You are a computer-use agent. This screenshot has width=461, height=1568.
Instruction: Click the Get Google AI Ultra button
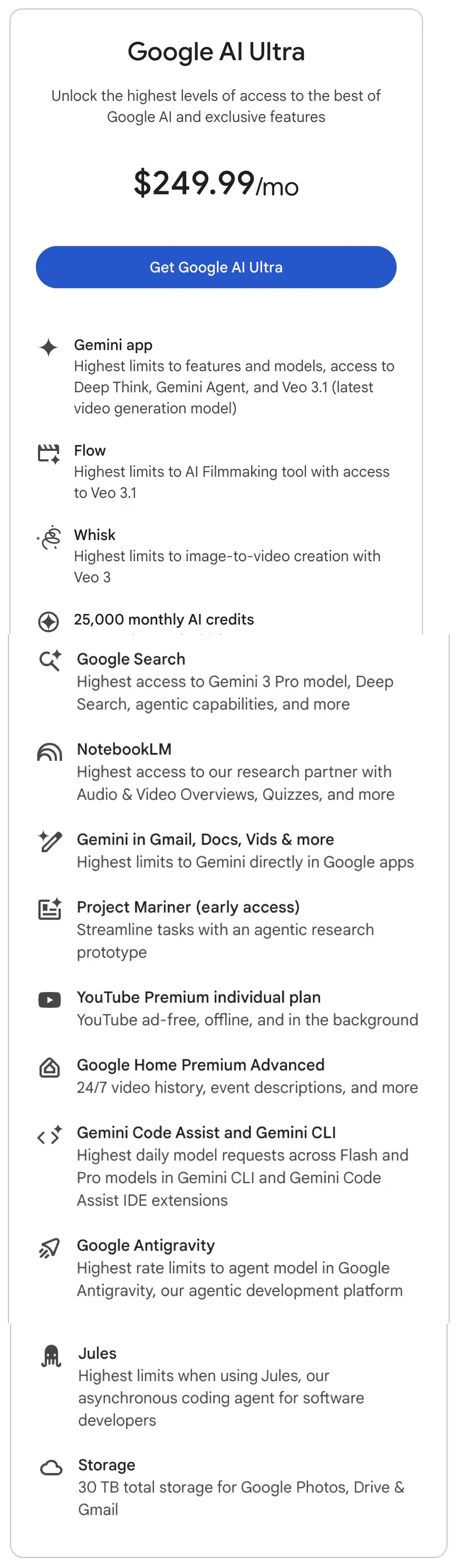coord(216,267)
